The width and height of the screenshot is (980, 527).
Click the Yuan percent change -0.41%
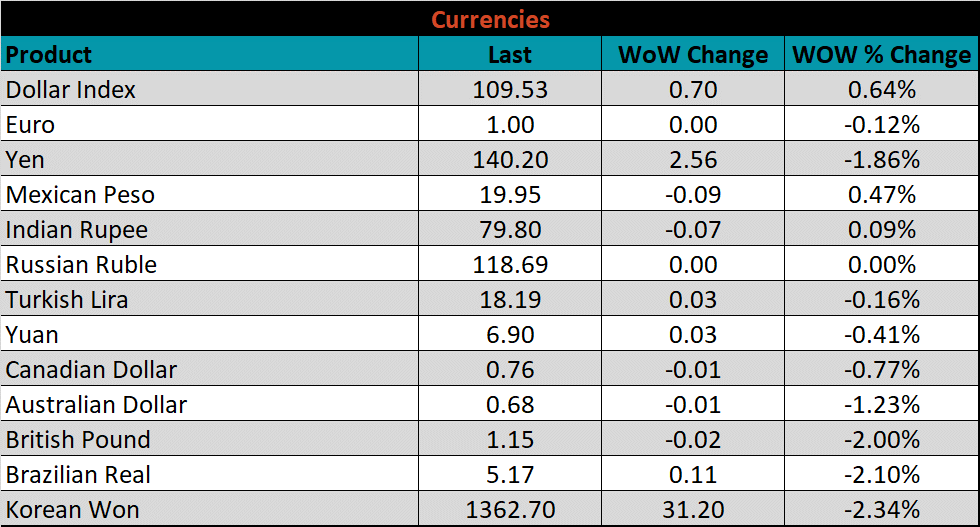(881, 335)
